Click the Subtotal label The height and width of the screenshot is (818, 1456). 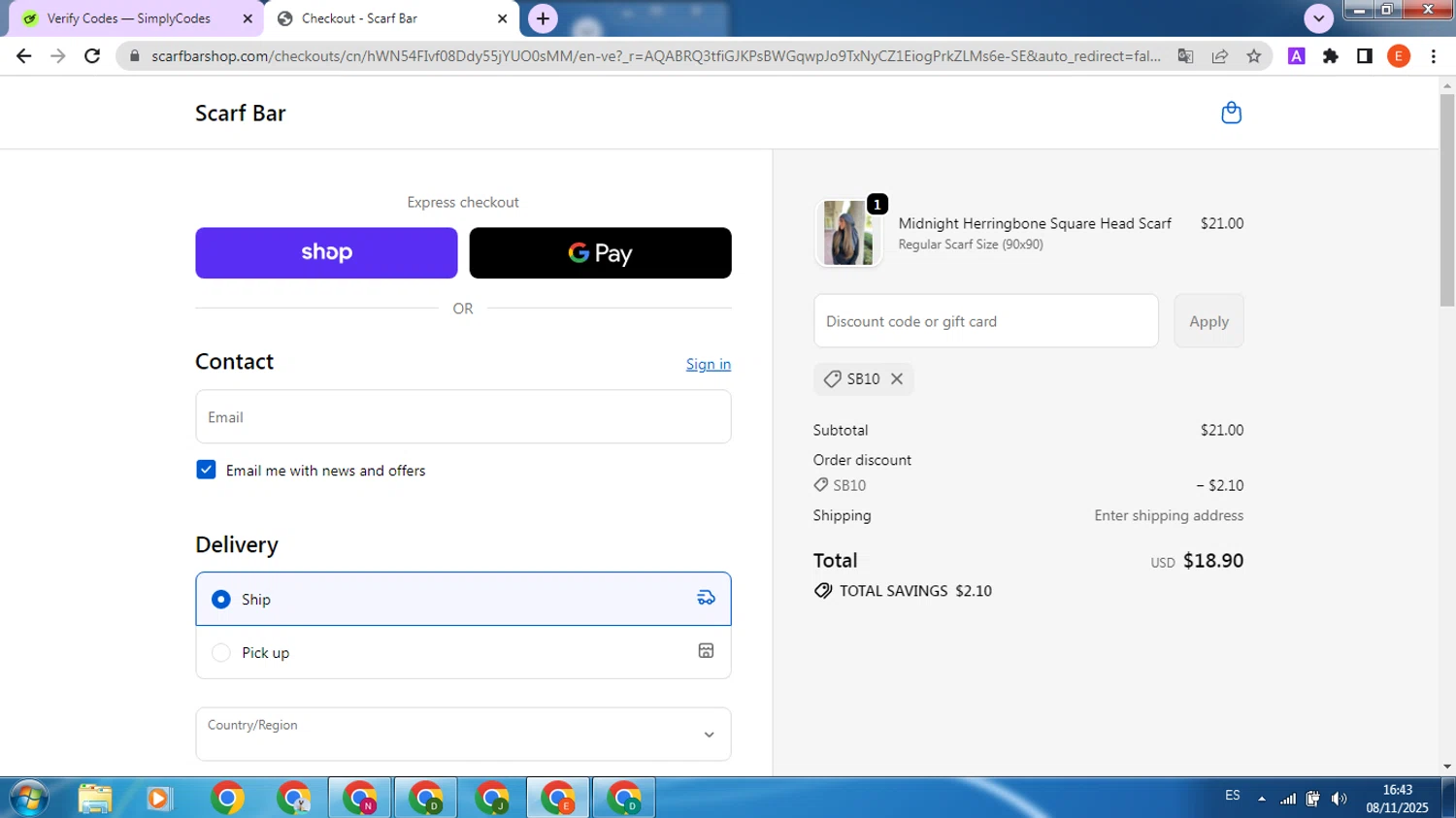(841, 430)
